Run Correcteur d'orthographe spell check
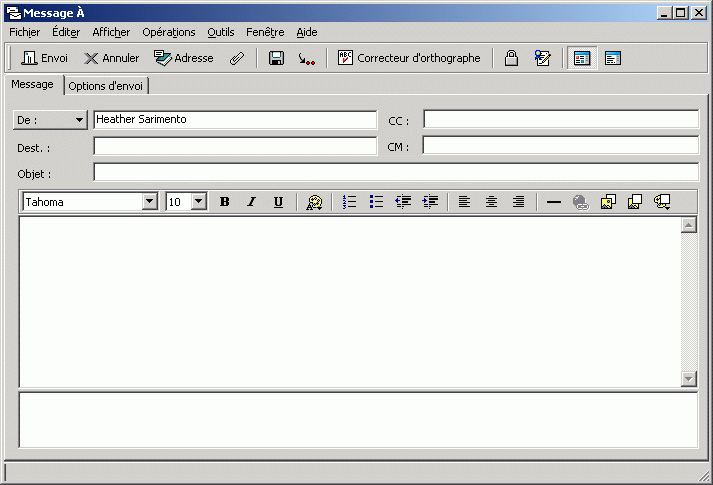Screen dimensions: 713x485 tap(409, 58)
